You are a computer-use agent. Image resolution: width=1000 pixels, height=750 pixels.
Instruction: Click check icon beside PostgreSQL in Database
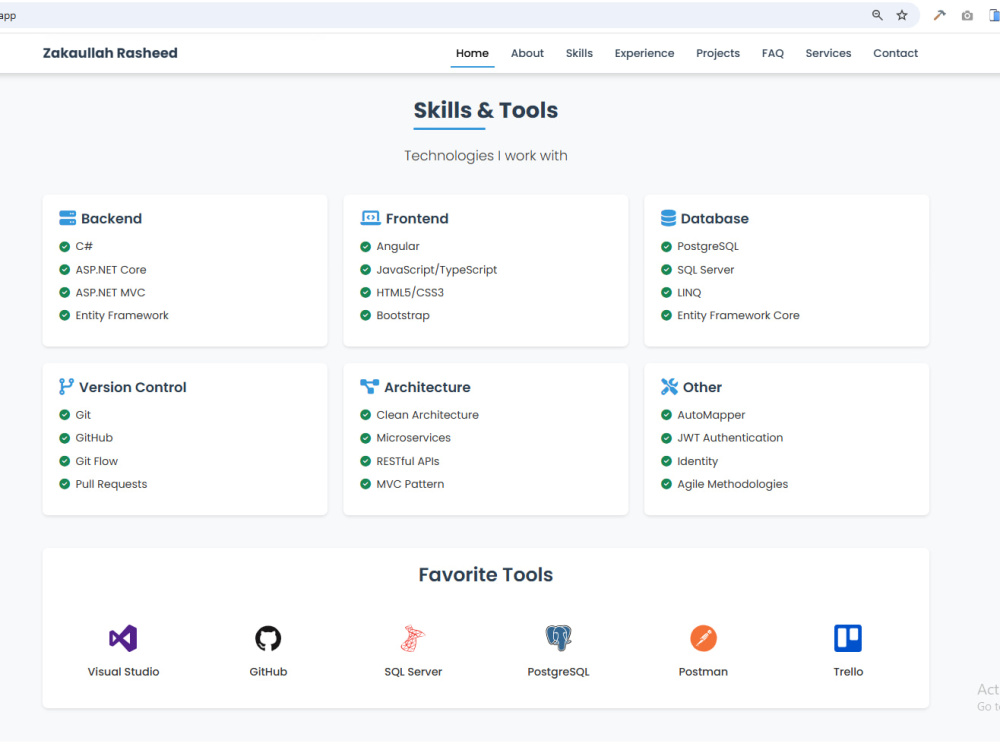pyautogui.click(x=666, y=246)
